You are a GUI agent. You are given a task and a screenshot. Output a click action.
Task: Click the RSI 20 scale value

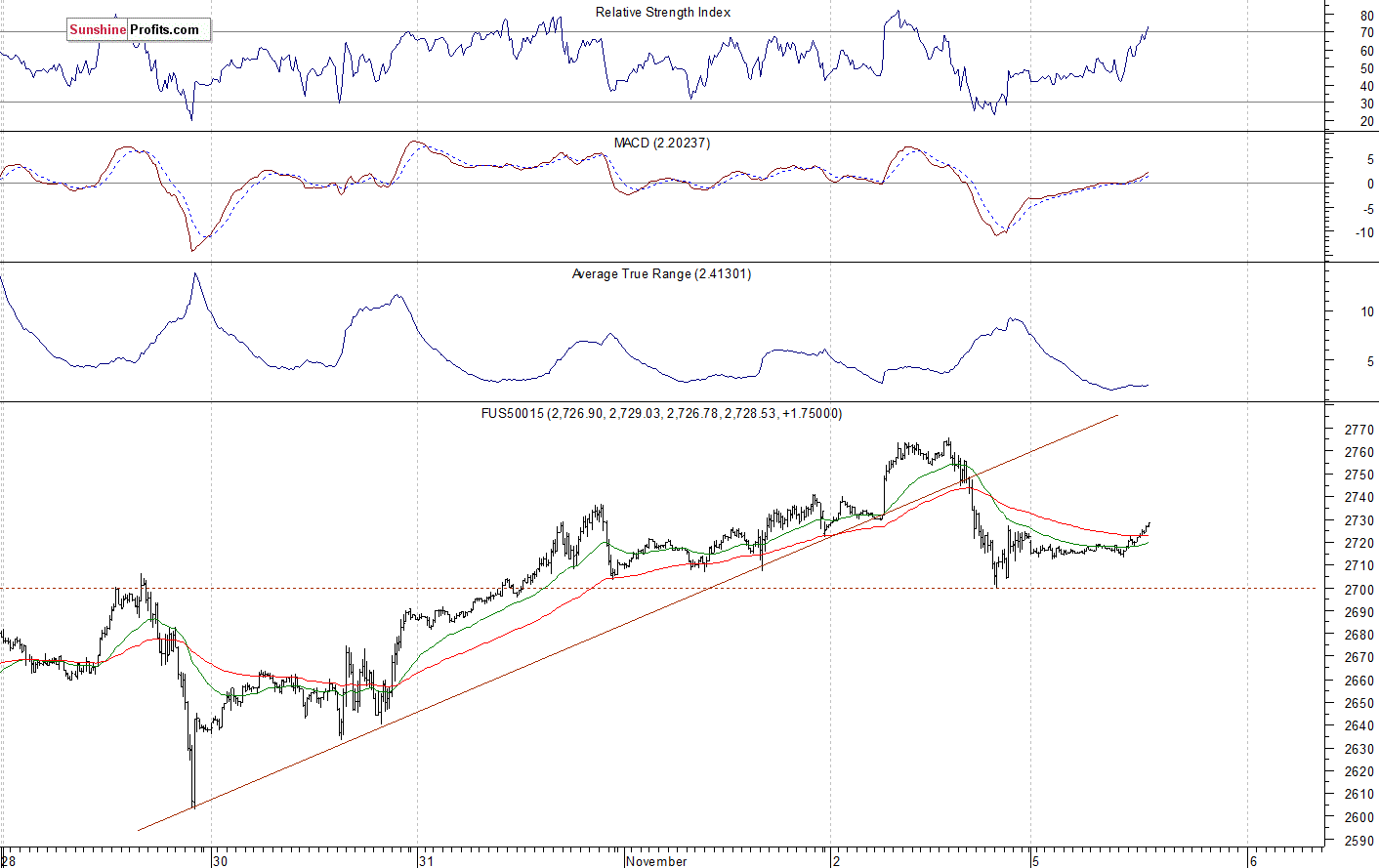click(x=1367, y=122)
